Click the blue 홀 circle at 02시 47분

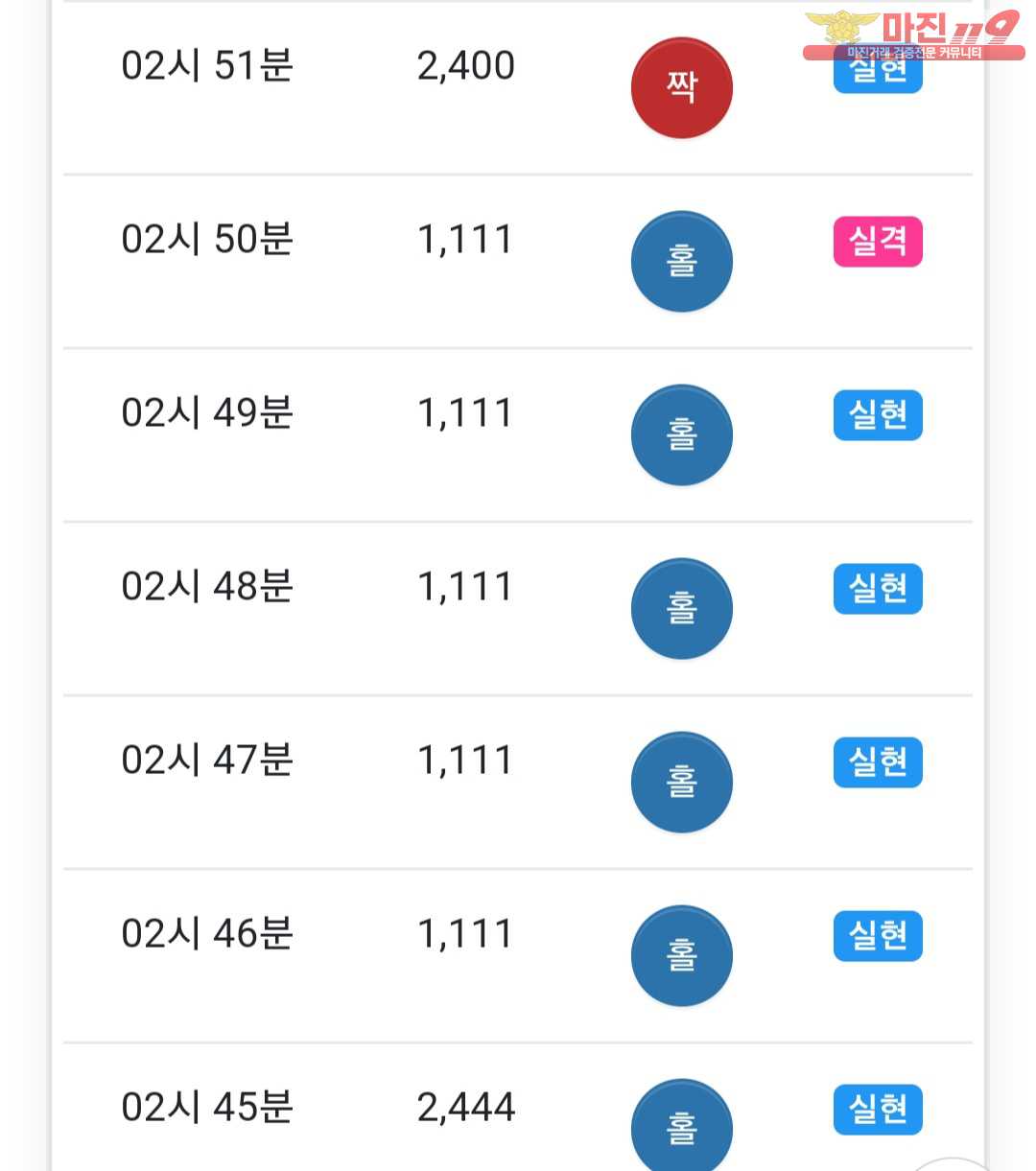681,782
